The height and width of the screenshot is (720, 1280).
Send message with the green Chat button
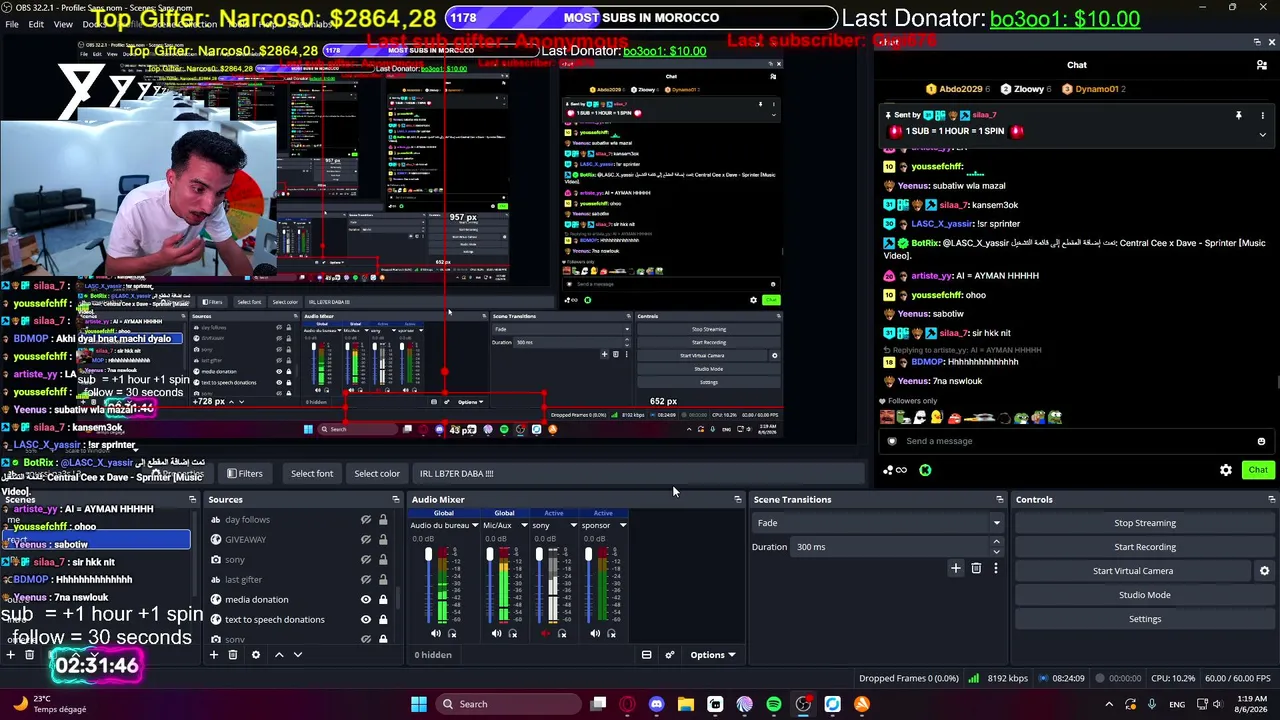pos(1258,470)
